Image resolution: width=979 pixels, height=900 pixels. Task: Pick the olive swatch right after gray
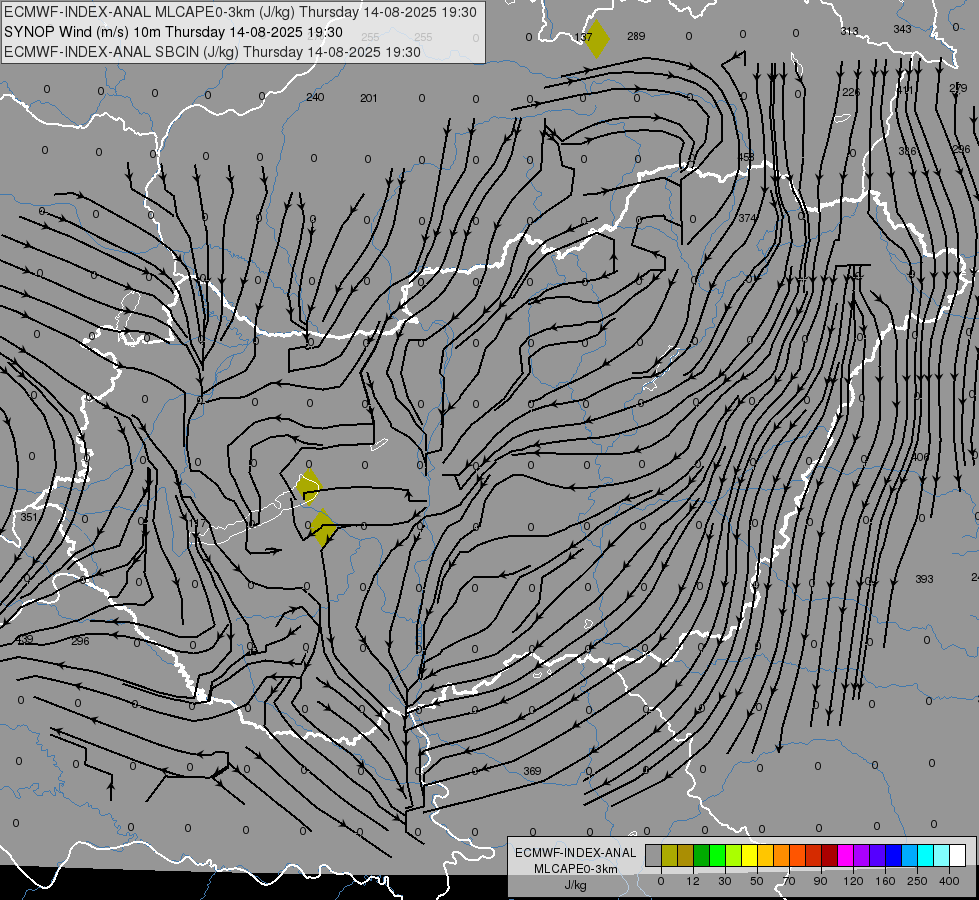tap(669, 855)
